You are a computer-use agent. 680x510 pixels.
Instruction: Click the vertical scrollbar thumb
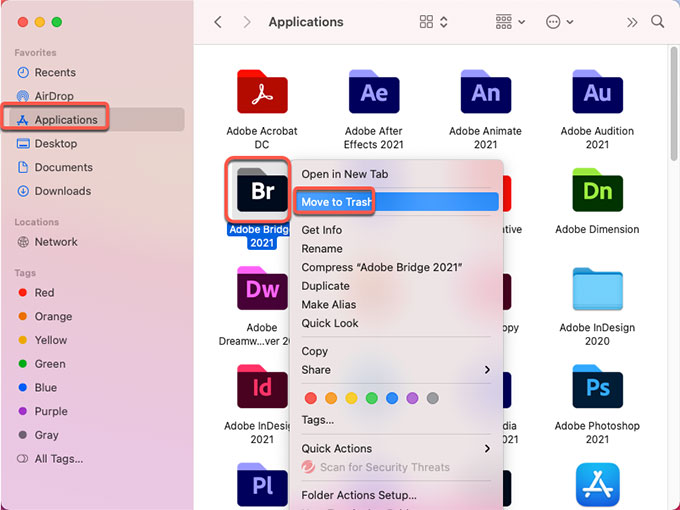[x=674, y=104]
